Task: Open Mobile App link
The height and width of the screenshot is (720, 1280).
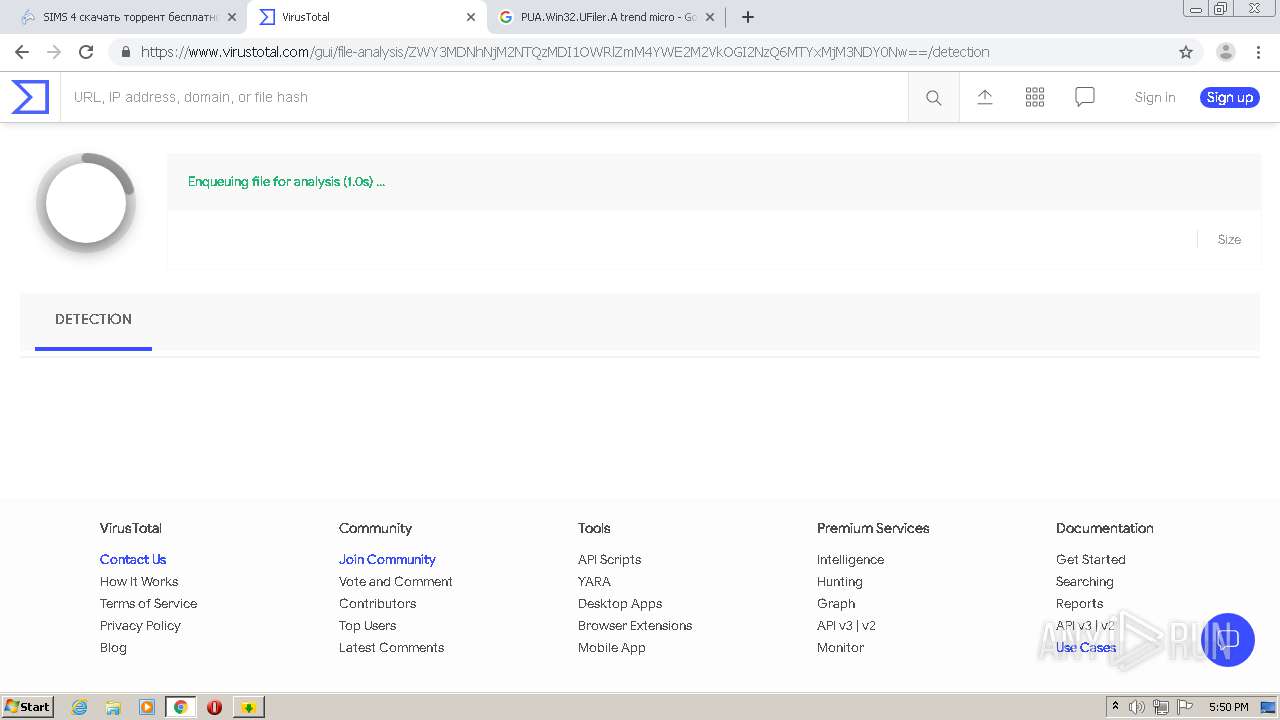Action: click(x=612, y=648)
